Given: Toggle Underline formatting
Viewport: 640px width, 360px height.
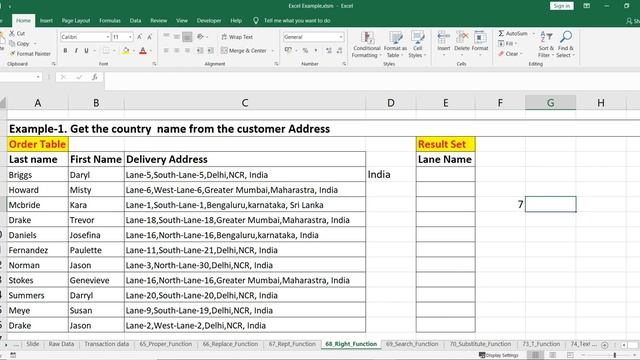Looking at the screenshot, I should (86, 51).
